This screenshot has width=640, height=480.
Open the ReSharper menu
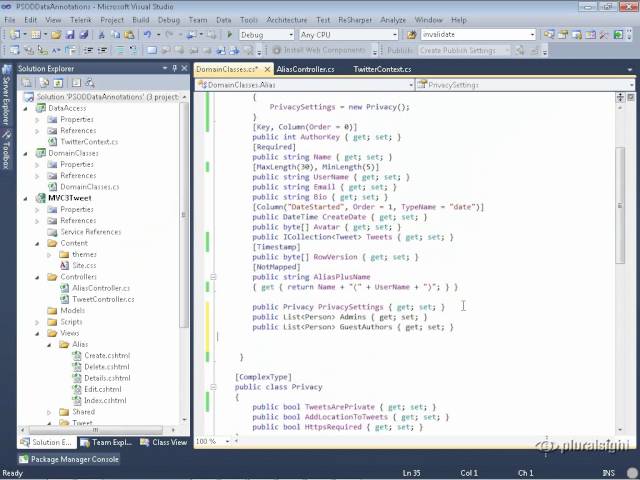(355, 20)
